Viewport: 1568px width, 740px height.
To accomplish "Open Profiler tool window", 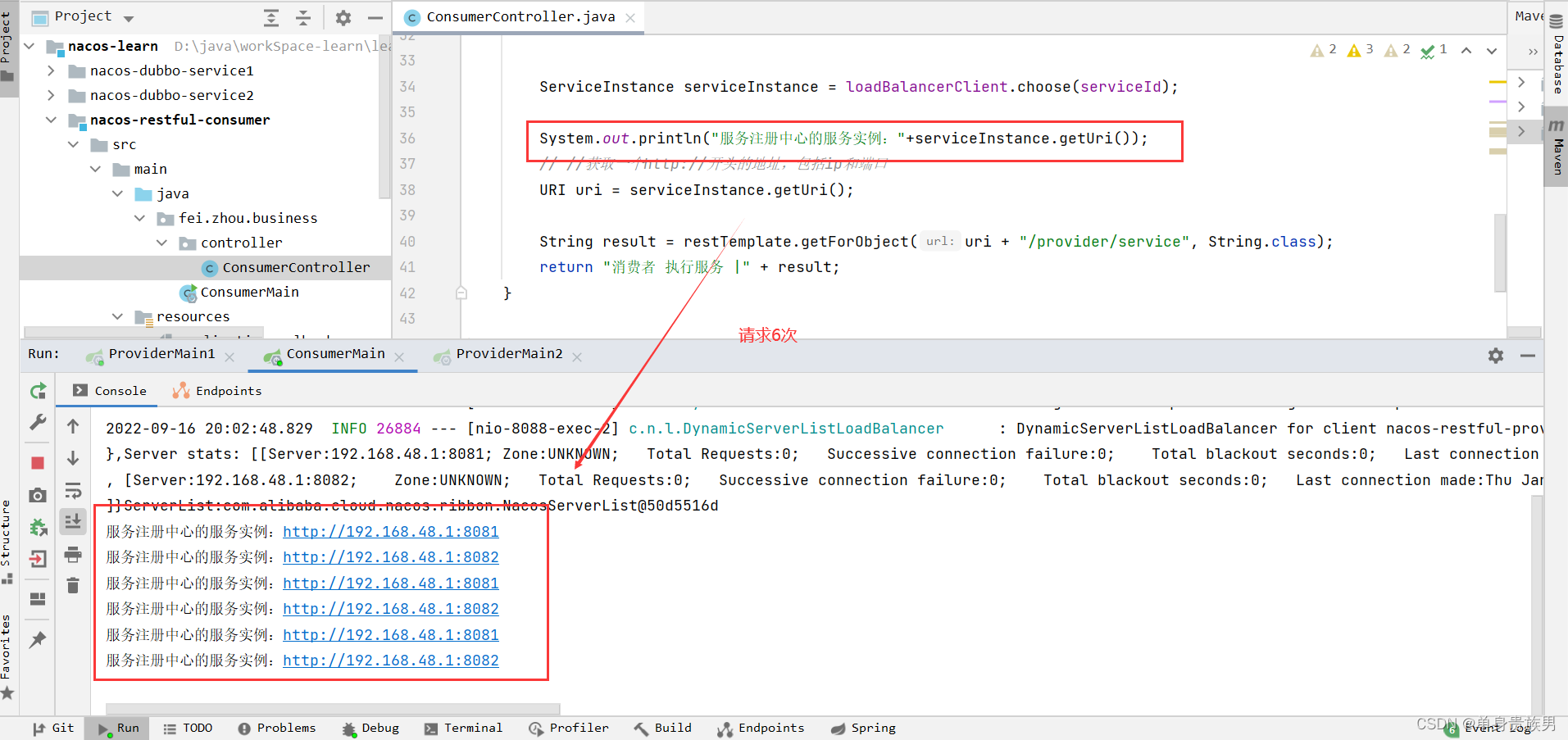I will tap(569, 728).
